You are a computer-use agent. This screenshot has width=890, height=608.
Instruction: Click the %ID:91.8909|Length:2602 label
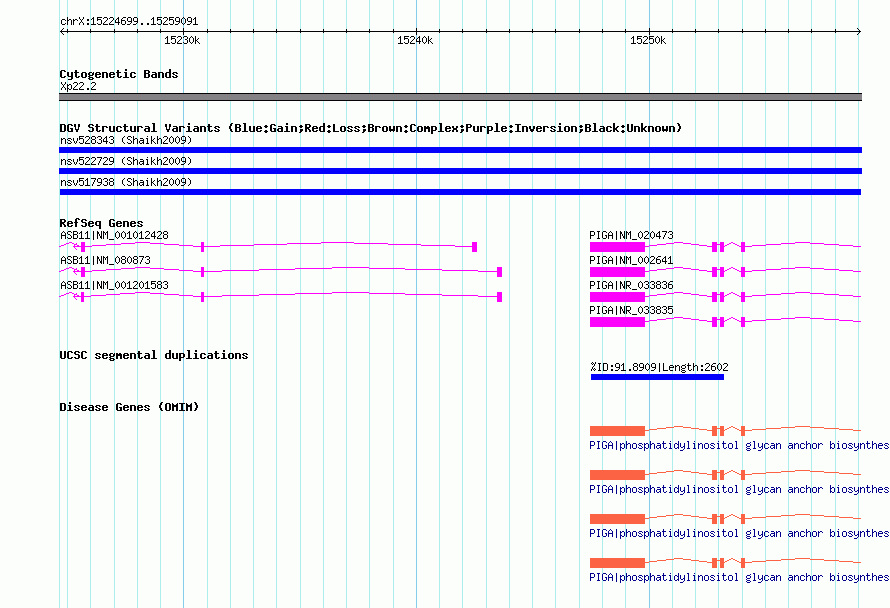(x=659, y=367)
